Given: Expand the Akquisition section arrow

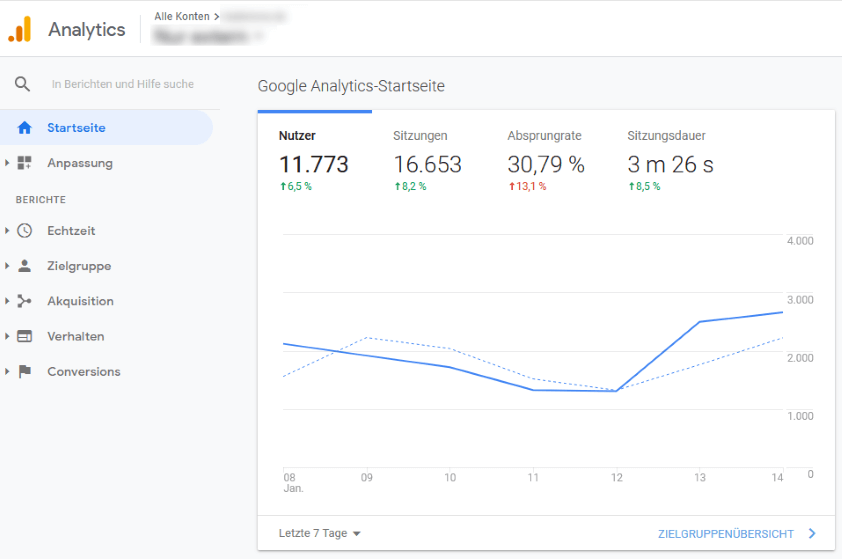Looking at the screenshot, I should coord(7,301).
